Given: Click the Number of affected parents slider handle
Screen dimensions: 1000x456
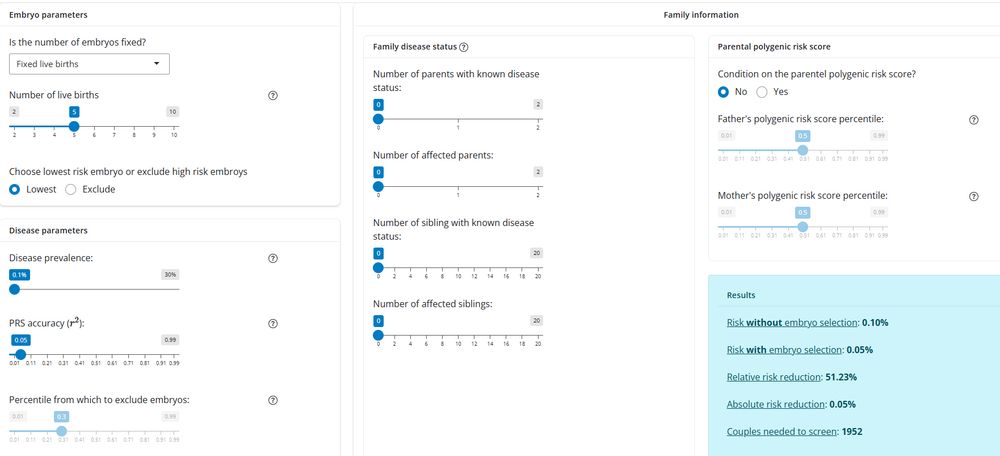Looking at the screenshot, I should 378,185.
